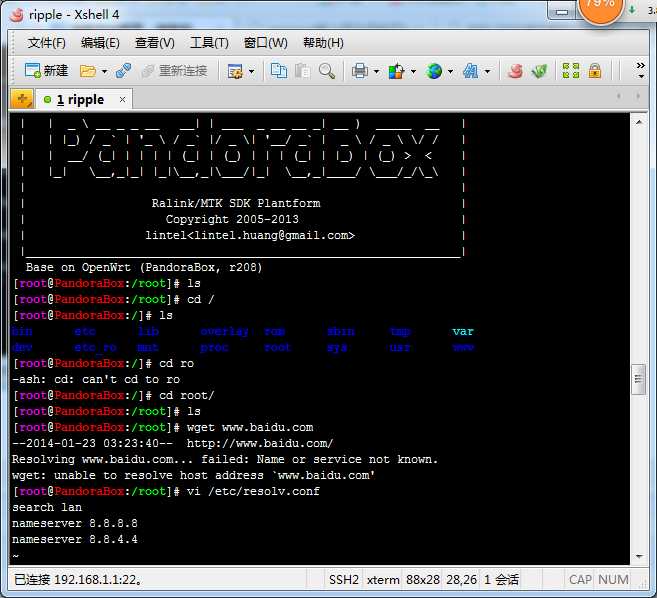
Task: Click the globe encoding icon
Action: (434, 71)
